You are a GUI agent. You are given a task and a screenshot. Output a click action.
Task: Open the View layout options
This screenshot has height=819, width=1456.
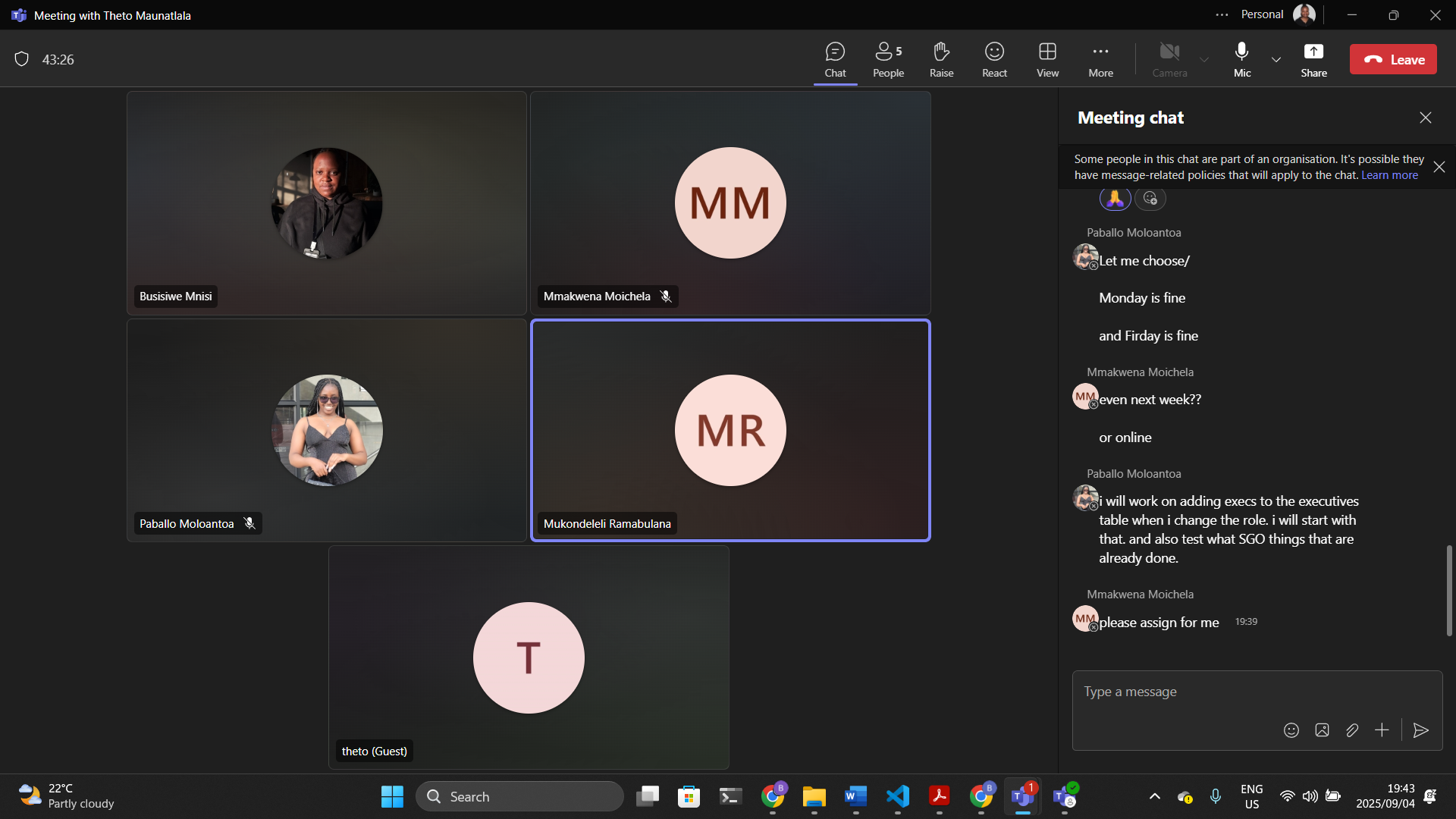(1047, 60)
